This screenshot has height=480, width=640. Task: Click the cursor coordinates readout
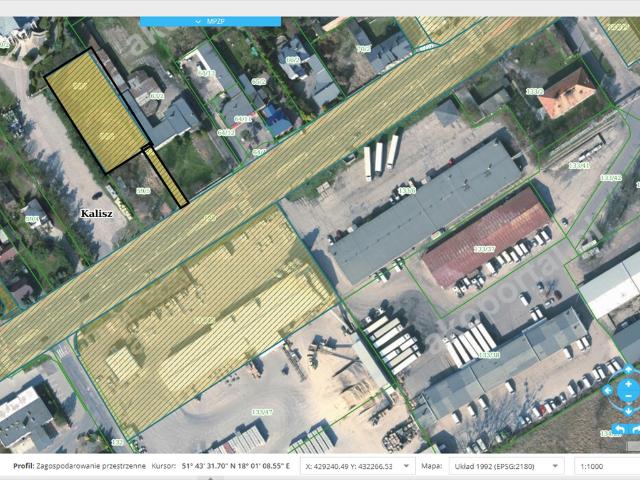[x=235, y=466]
